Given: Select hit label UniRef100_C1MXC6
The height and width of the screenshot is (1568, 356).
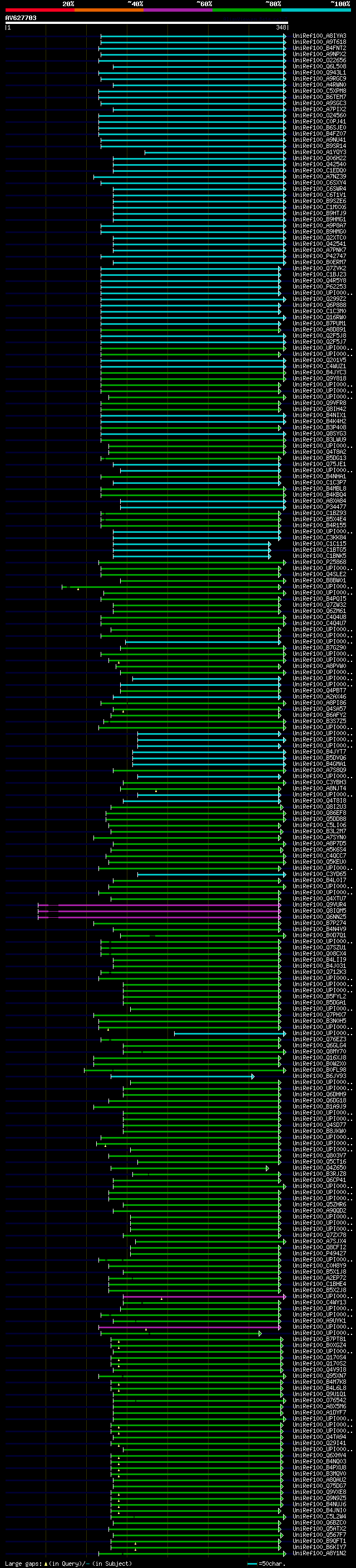Looking at the screenshot, I should coord(319,207).
